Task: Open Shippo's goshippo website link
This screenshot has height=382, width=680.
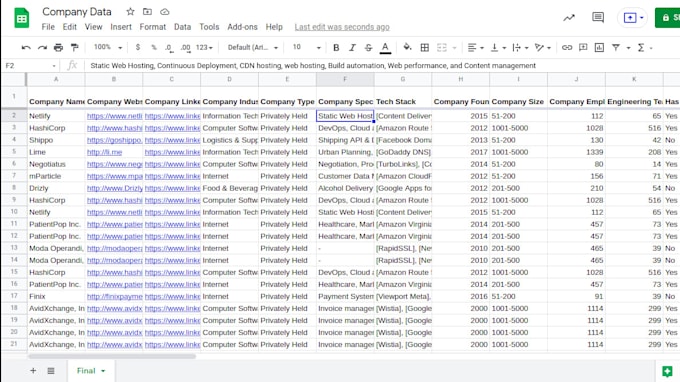Action: tap(114, 140)
